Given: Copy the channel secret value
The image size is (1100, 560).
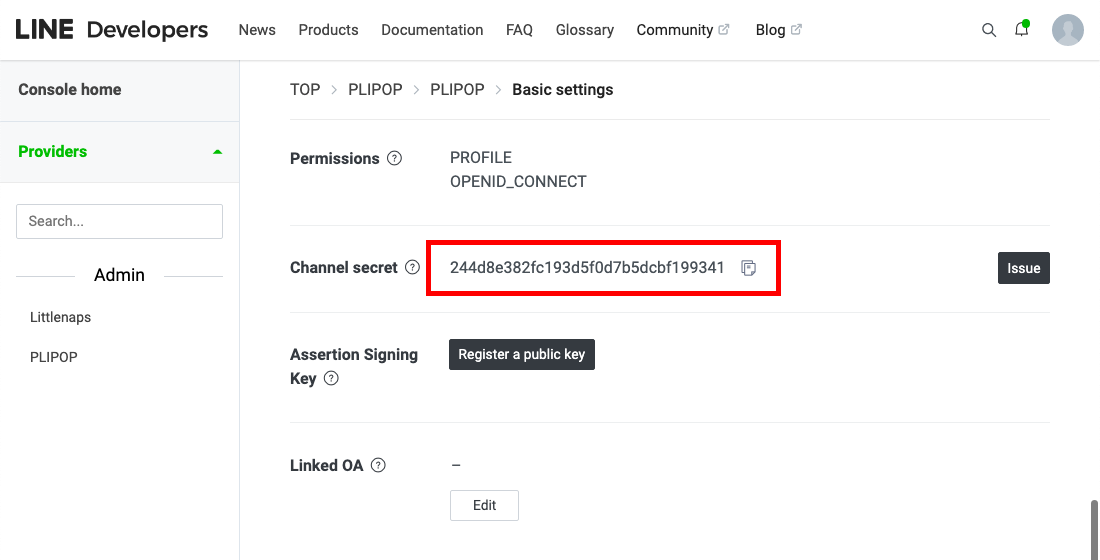Looking at the screenshot, I should [x=748, y=268].
